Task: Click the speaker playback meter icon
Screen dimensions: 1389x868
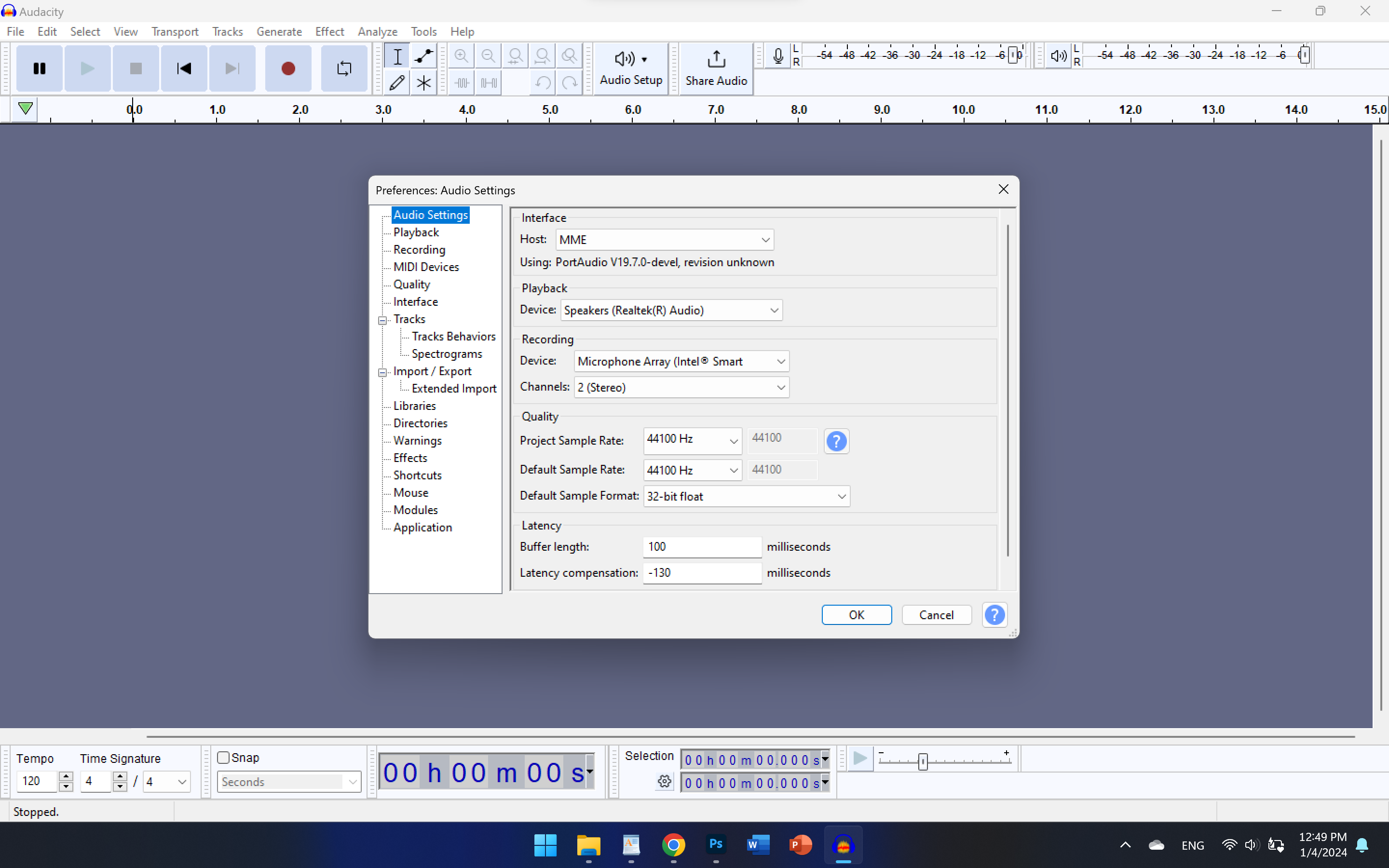Action: point(1059,55)
